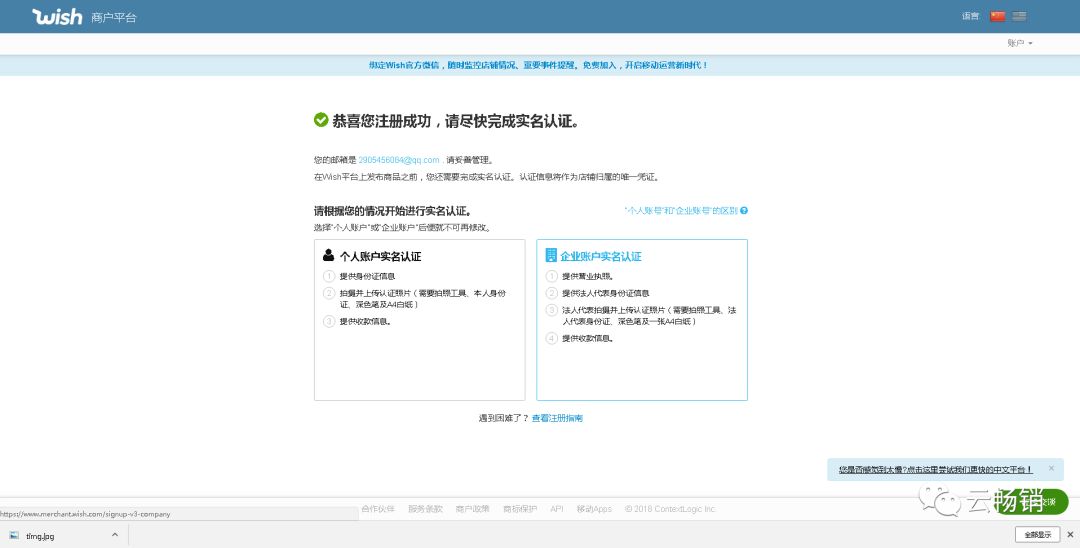Open 商户政策 footer link
This screenshot has width=1080, height=548.
[x=472, y=509]
